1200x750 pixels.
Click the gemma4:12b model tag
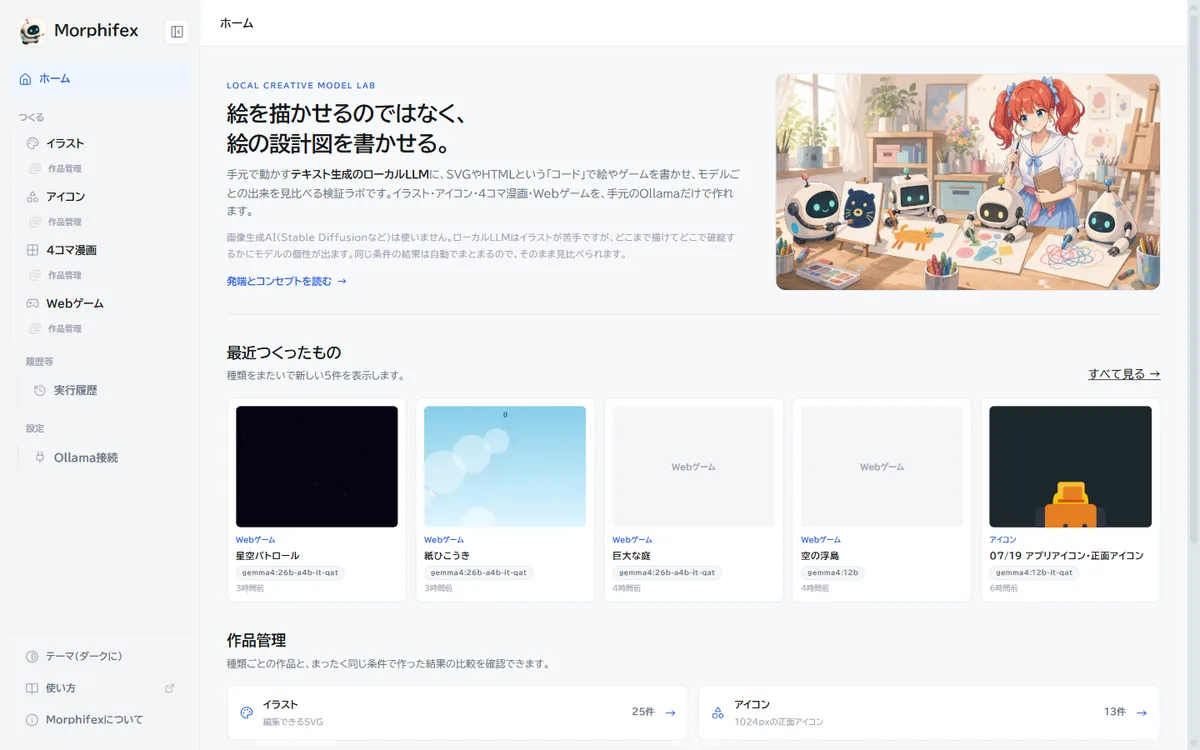coord(833,573)
